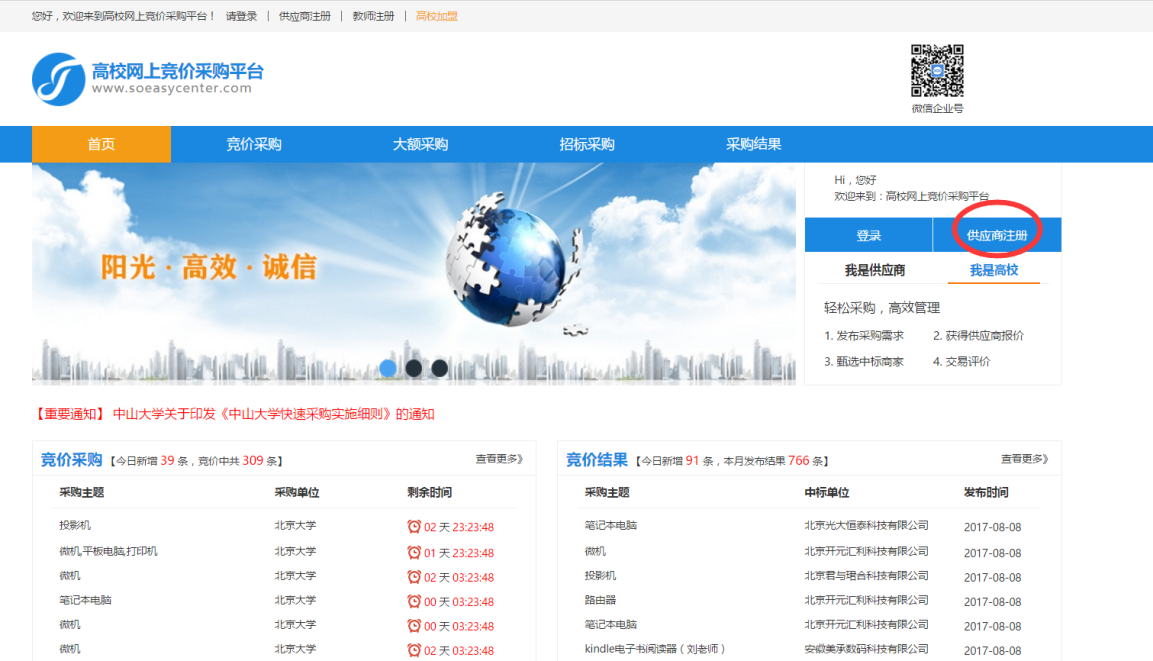Open the 高校加盟 link in top bar
Viewport: 1153px width, 661px height.
[437, 16]
